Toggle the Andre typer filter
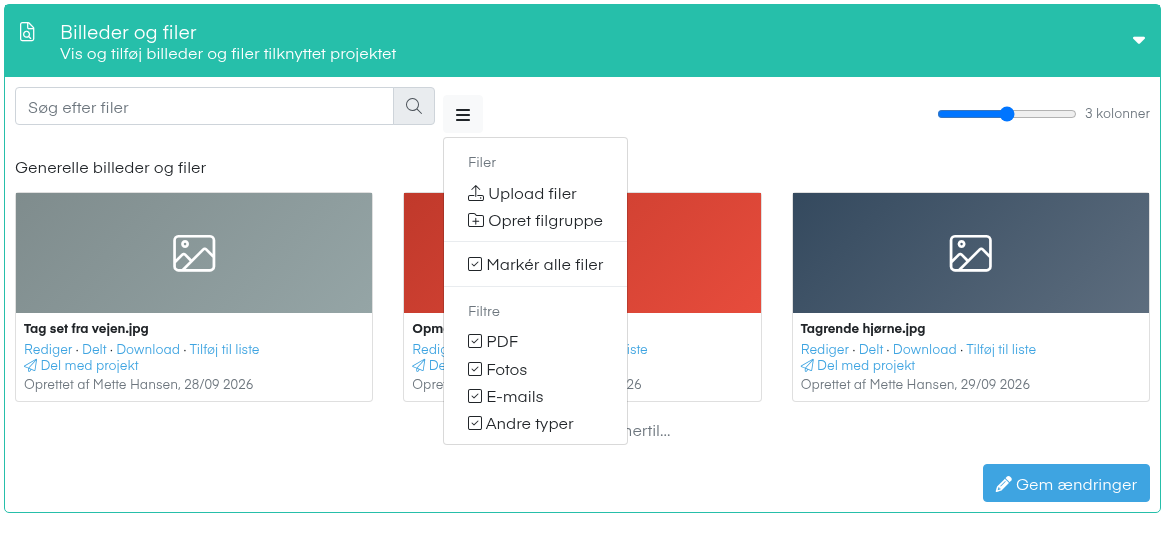 [x=475, y=424]
